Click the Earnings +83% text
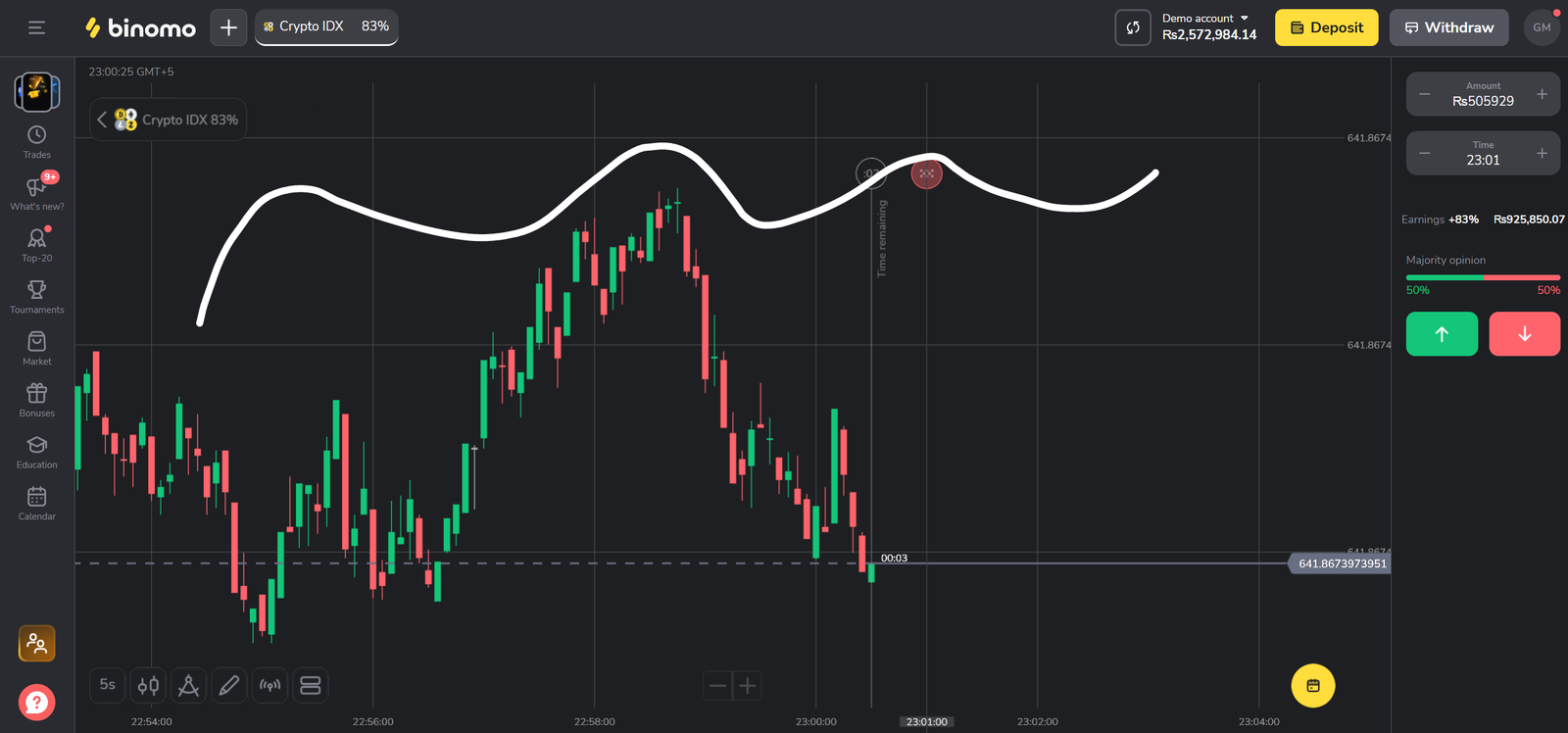The image size is (1568, 733). [1440, 220]
